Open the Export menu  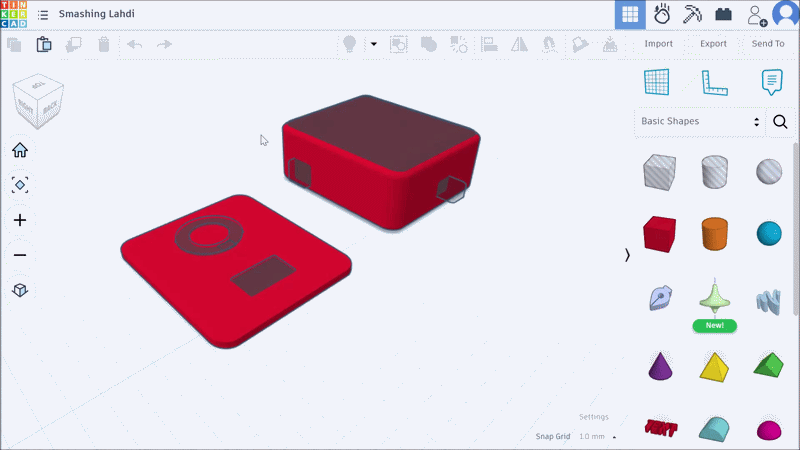(x=713, y=44)
